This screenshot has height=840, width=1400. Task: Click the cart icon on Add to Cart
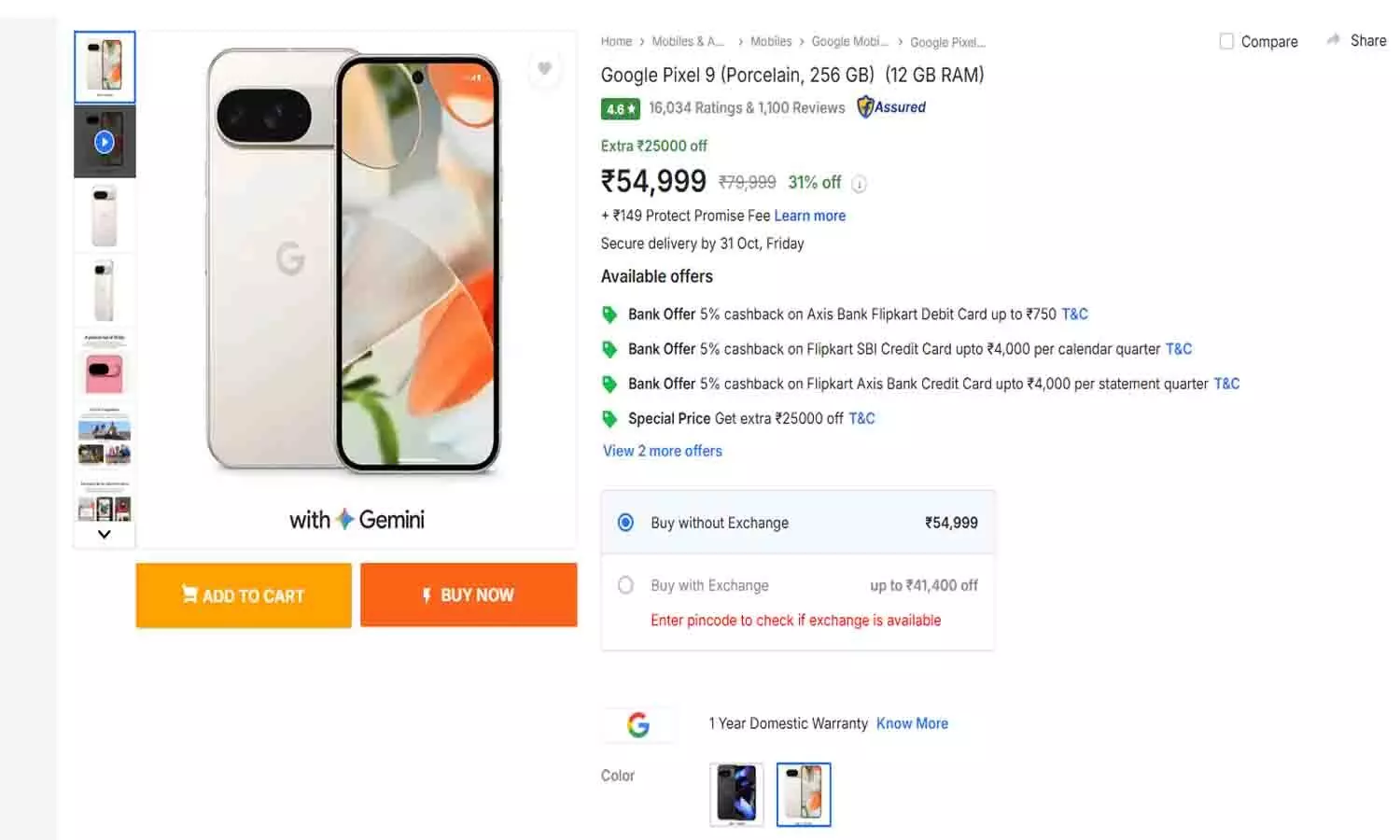pos(189,595)
